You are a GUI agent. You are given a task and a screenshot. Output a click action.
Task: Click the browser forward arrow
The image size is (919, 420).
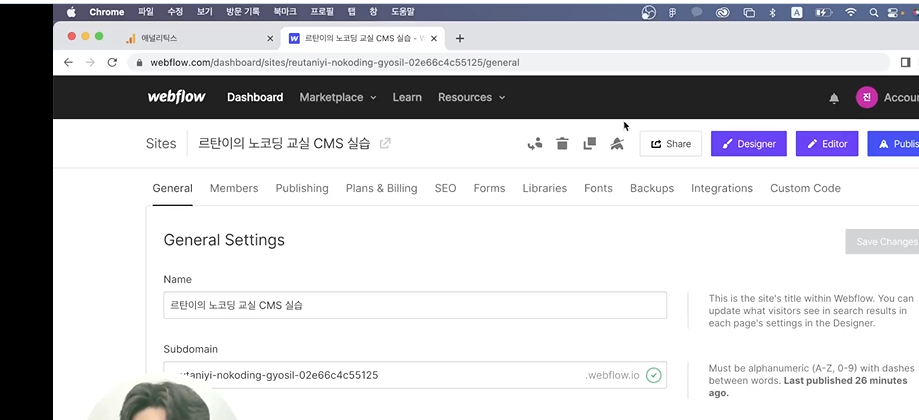click(90, 62)
